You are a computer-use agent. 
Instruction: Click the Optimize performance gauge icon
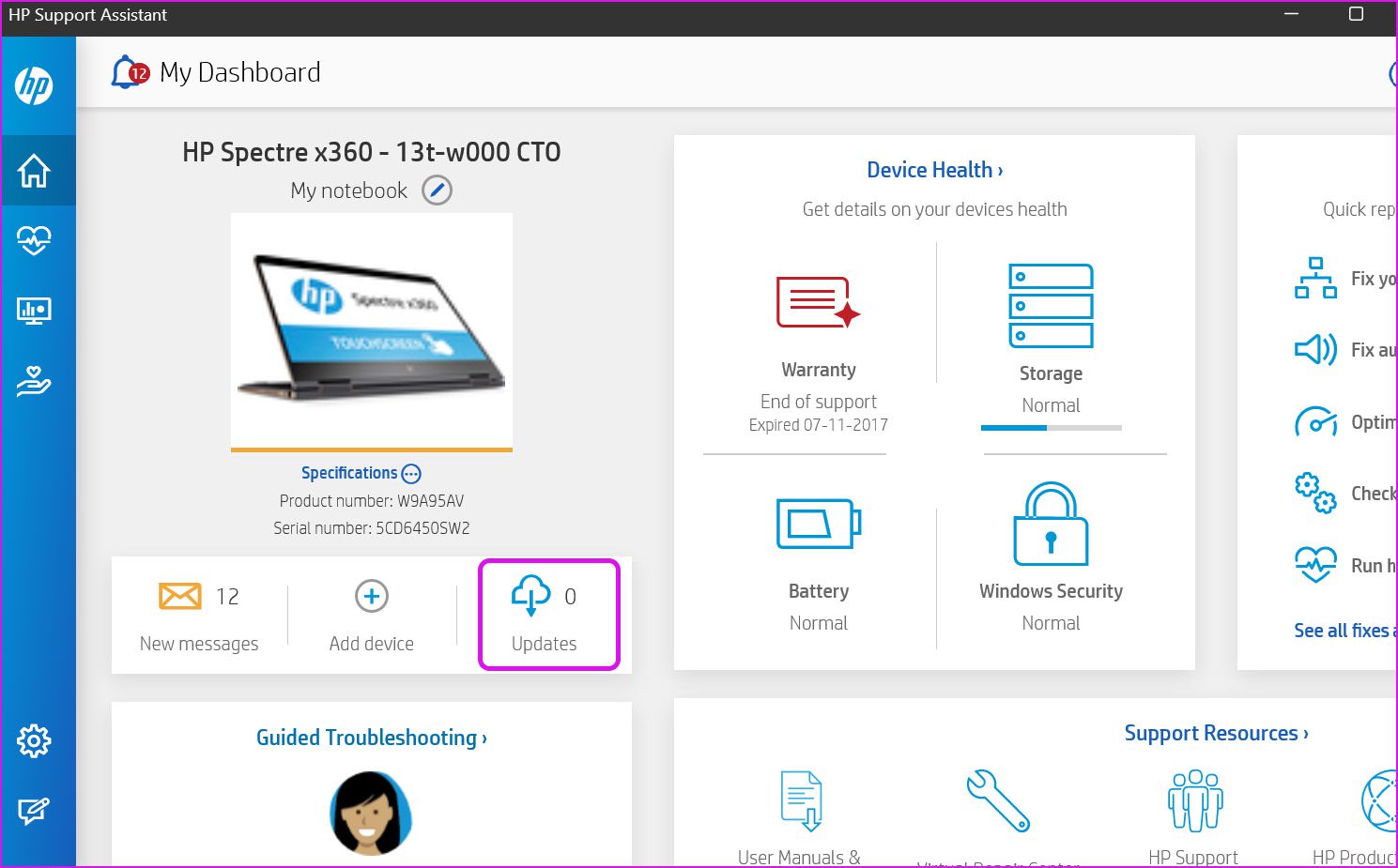point(1316,421)
